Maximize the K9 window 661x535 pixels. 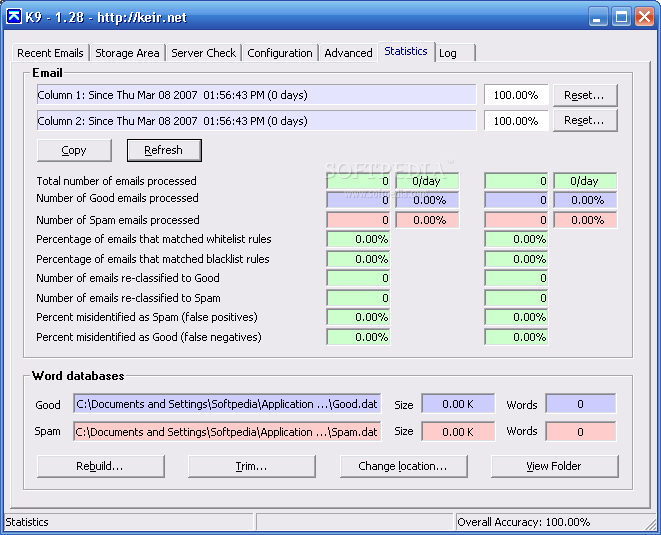click(x=620, y=17)
